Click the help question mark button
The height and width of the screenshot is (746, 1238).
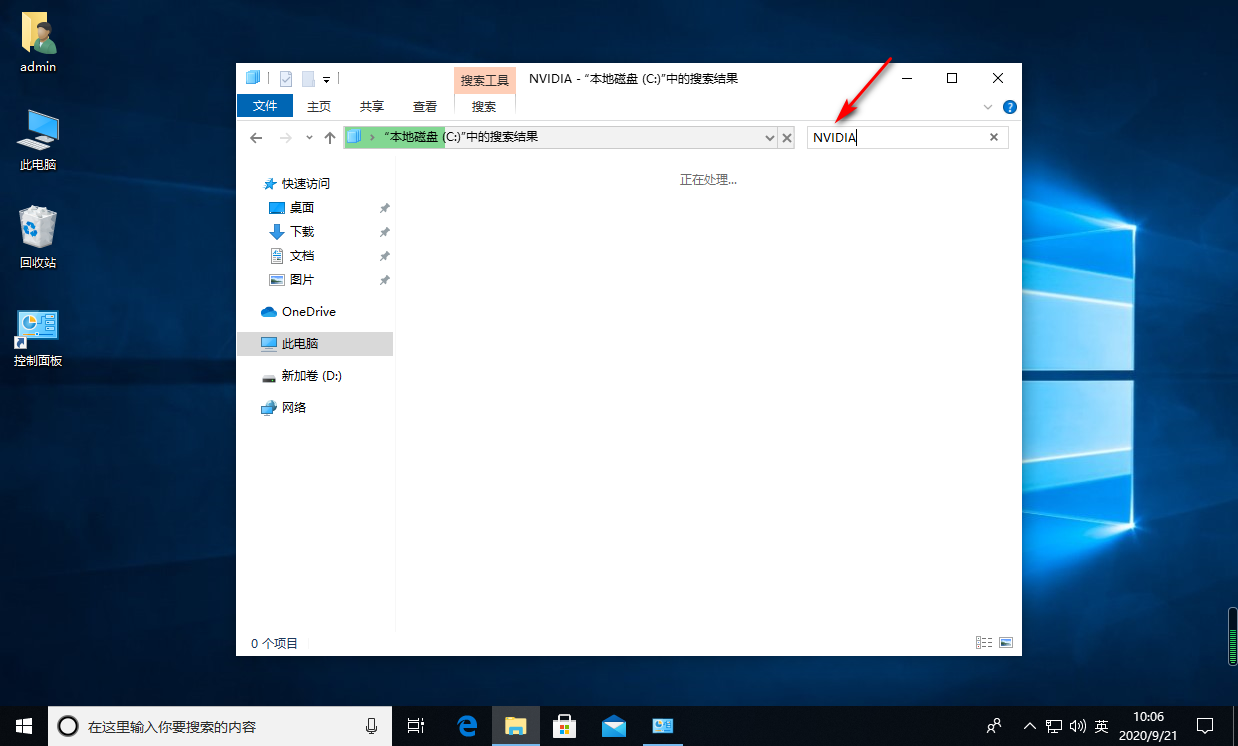coord(1009,107)
